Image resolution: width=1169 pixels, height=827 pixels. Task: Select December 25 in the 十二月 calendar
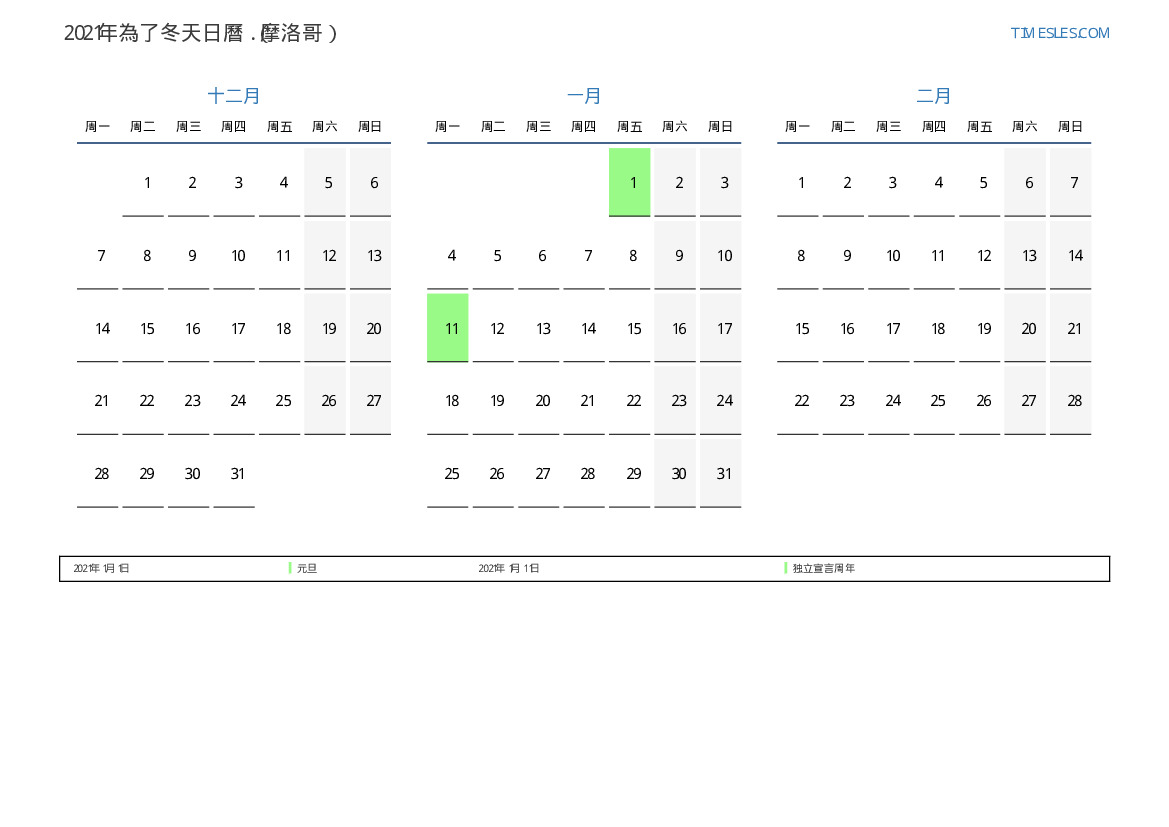(283, 401)
